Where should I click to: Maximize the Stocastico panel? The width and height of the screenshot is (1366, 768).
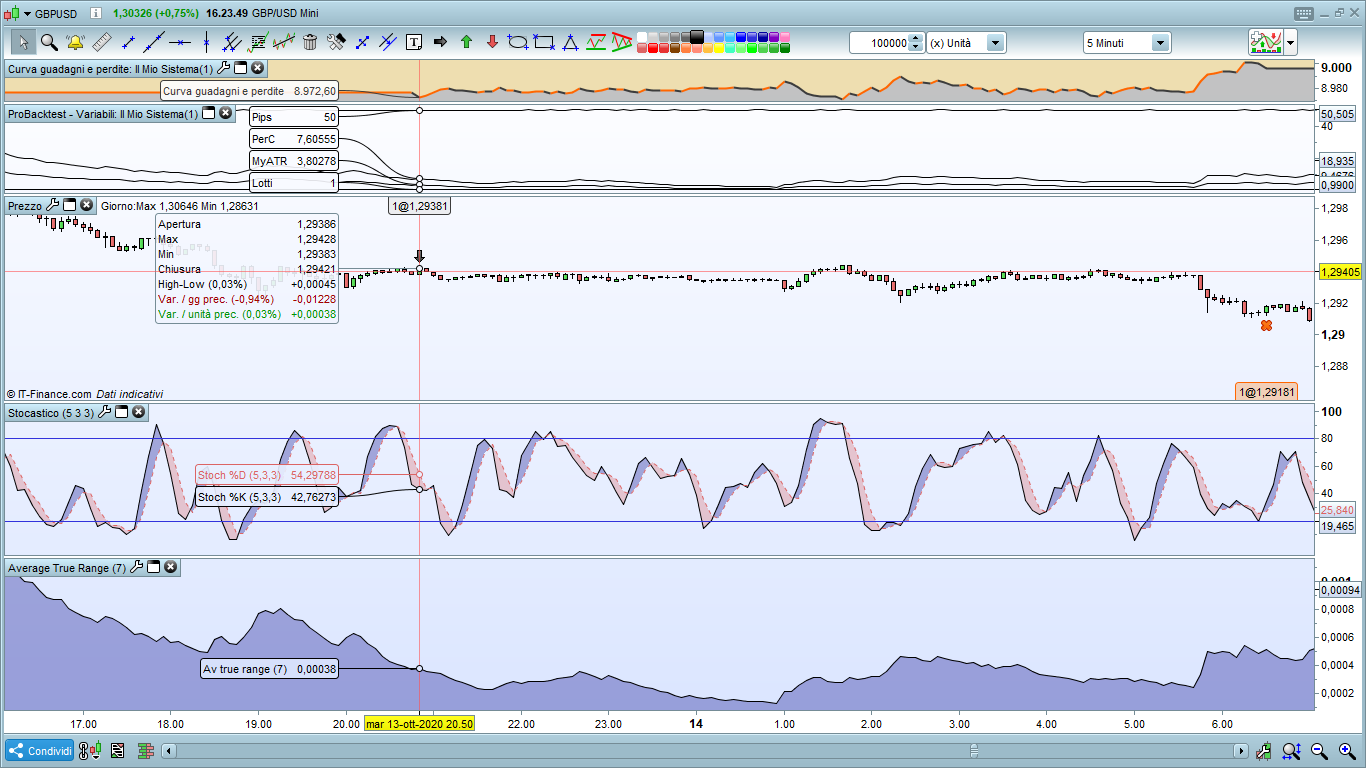click(x=121, y=412)
